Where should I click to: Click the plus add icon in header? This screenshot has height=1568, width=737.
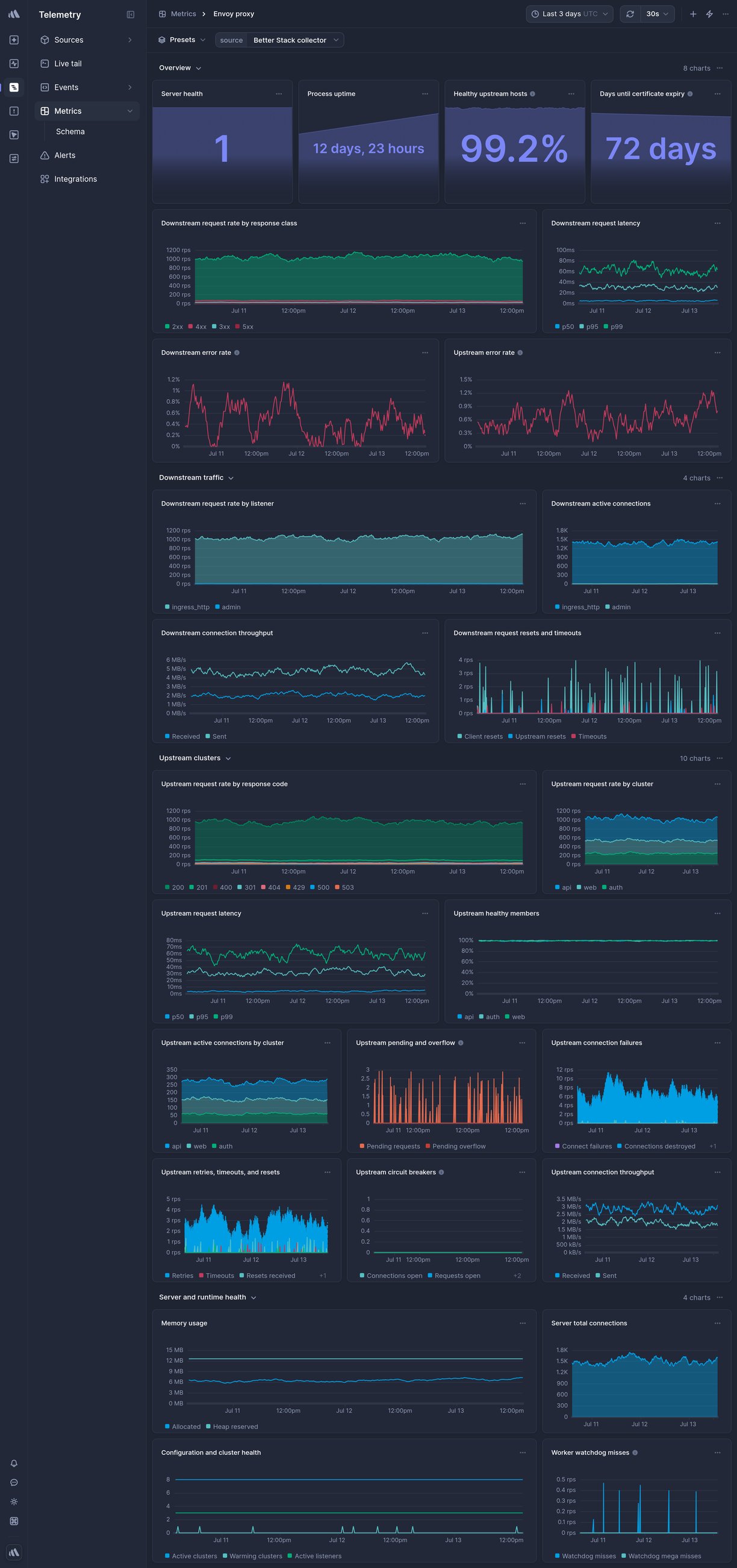(x=693, y=13)
